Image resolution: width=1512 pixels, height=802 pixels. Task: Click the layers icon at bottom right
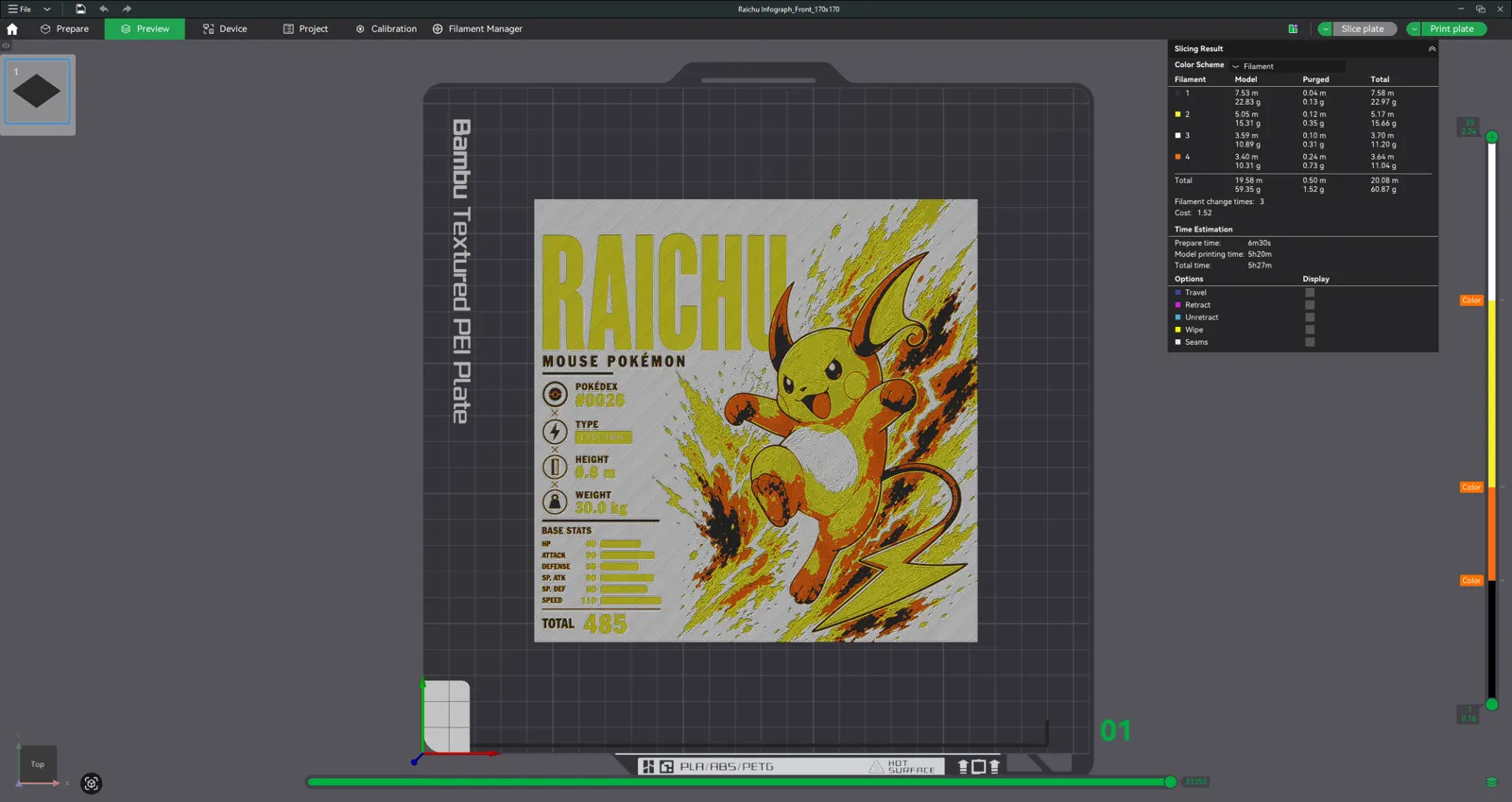(1491, 782)
